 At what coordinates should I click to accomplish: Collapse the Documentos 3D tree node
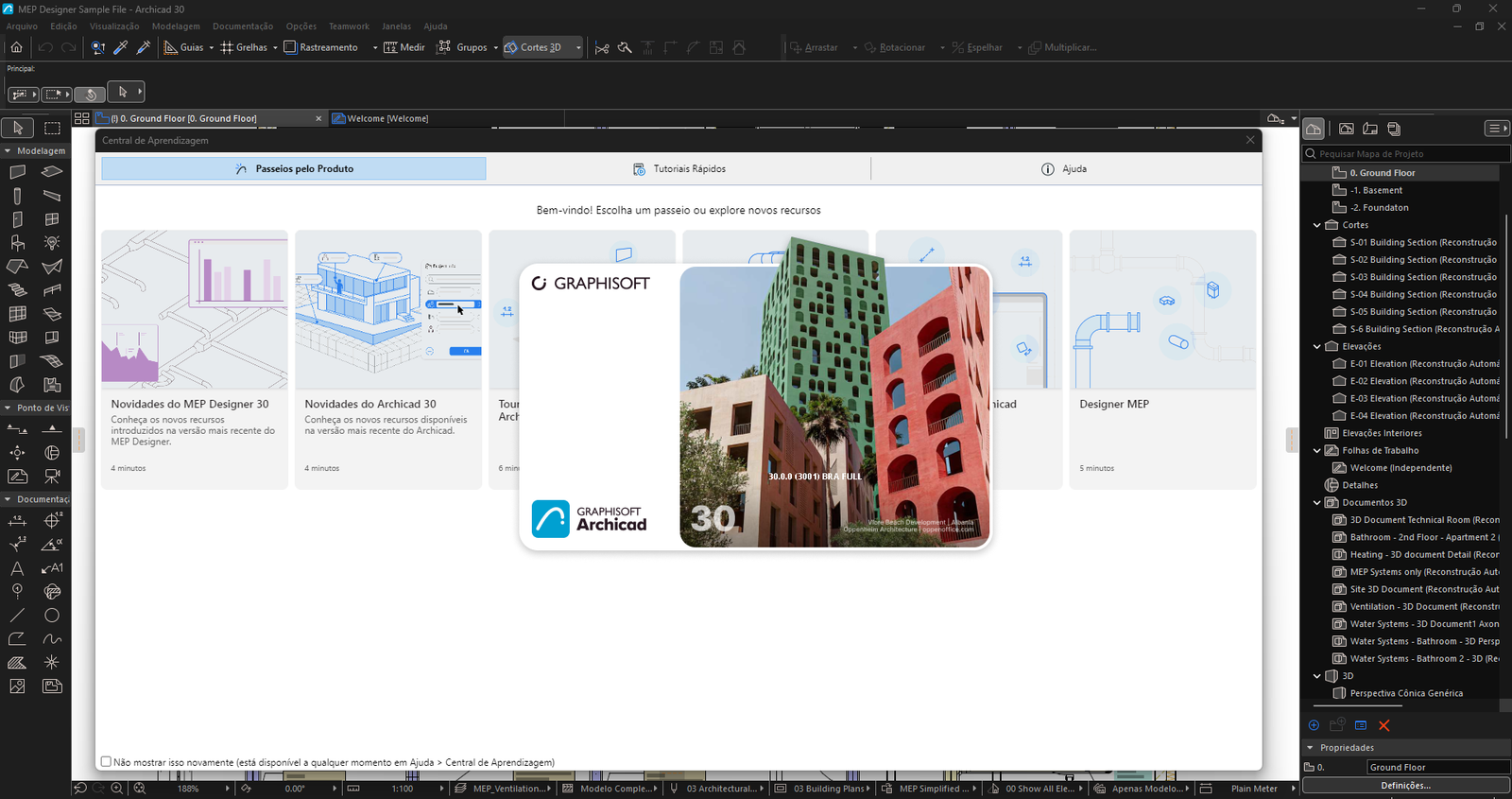coord(1317,502)
